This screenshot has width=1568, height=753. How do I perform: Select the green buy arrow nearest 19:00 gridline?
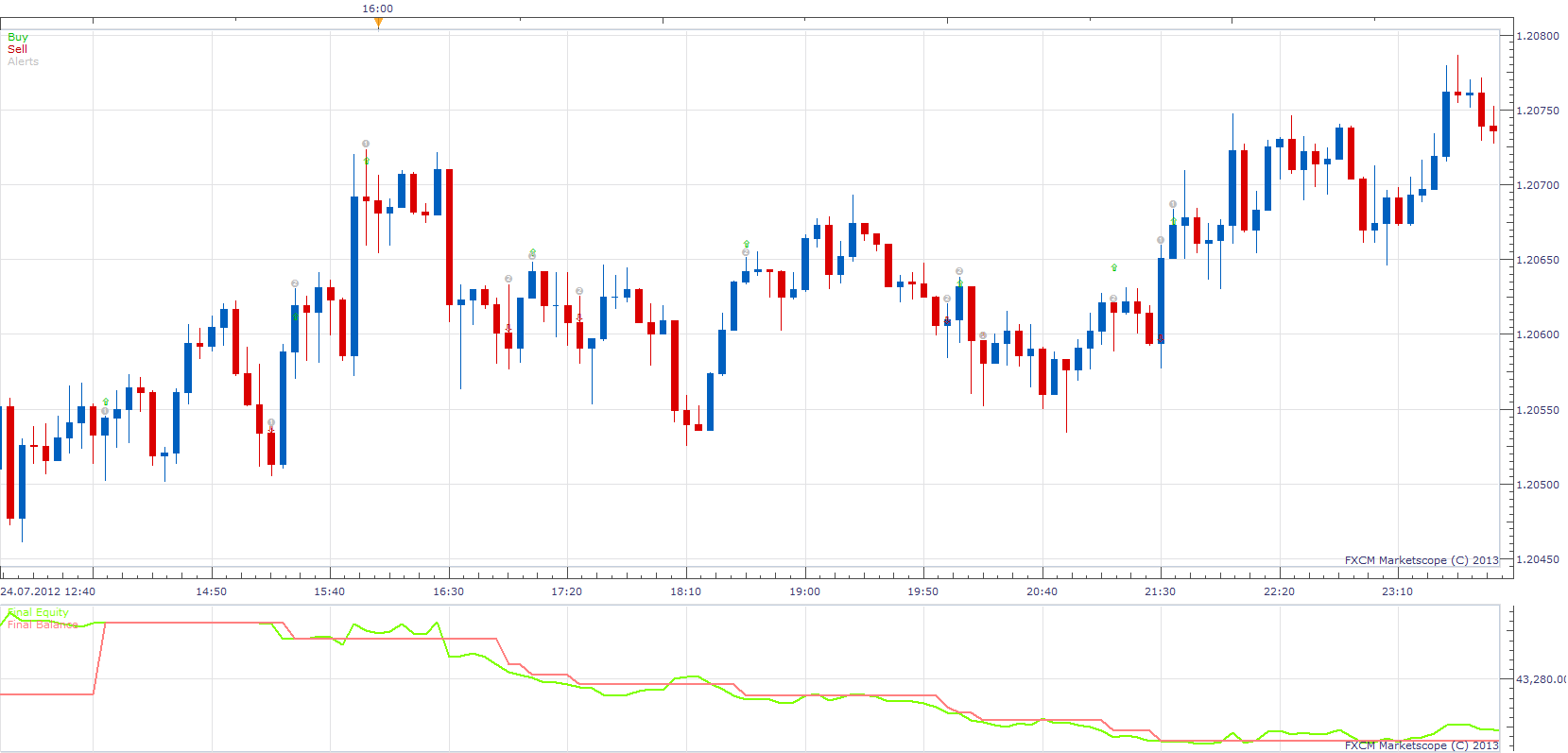746,244
